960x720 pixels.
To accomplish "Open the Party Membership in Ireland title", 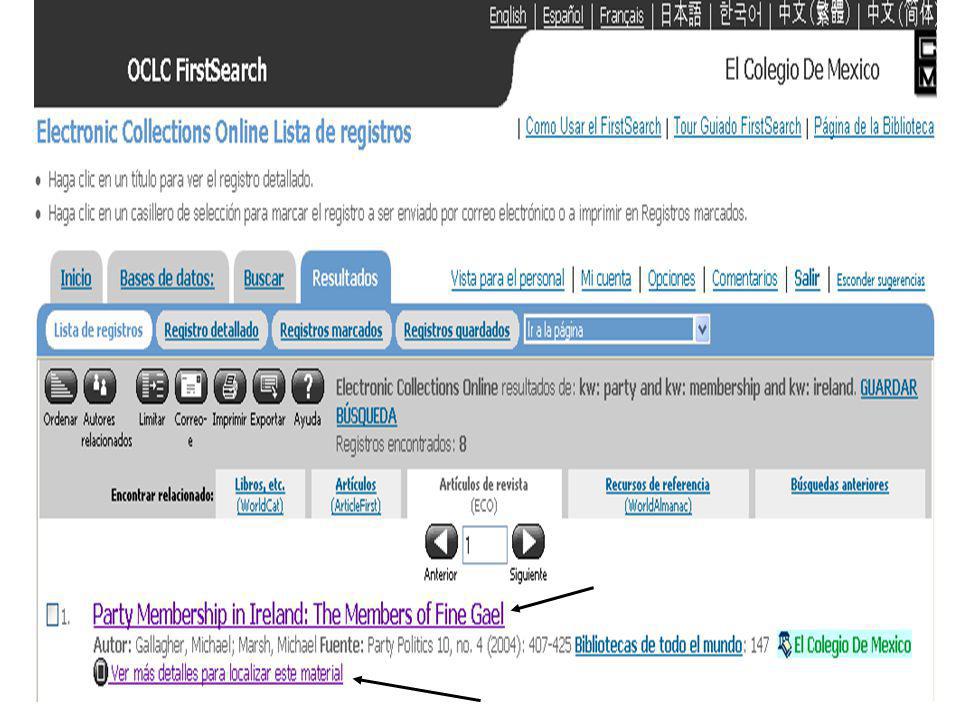I will 298,615.
